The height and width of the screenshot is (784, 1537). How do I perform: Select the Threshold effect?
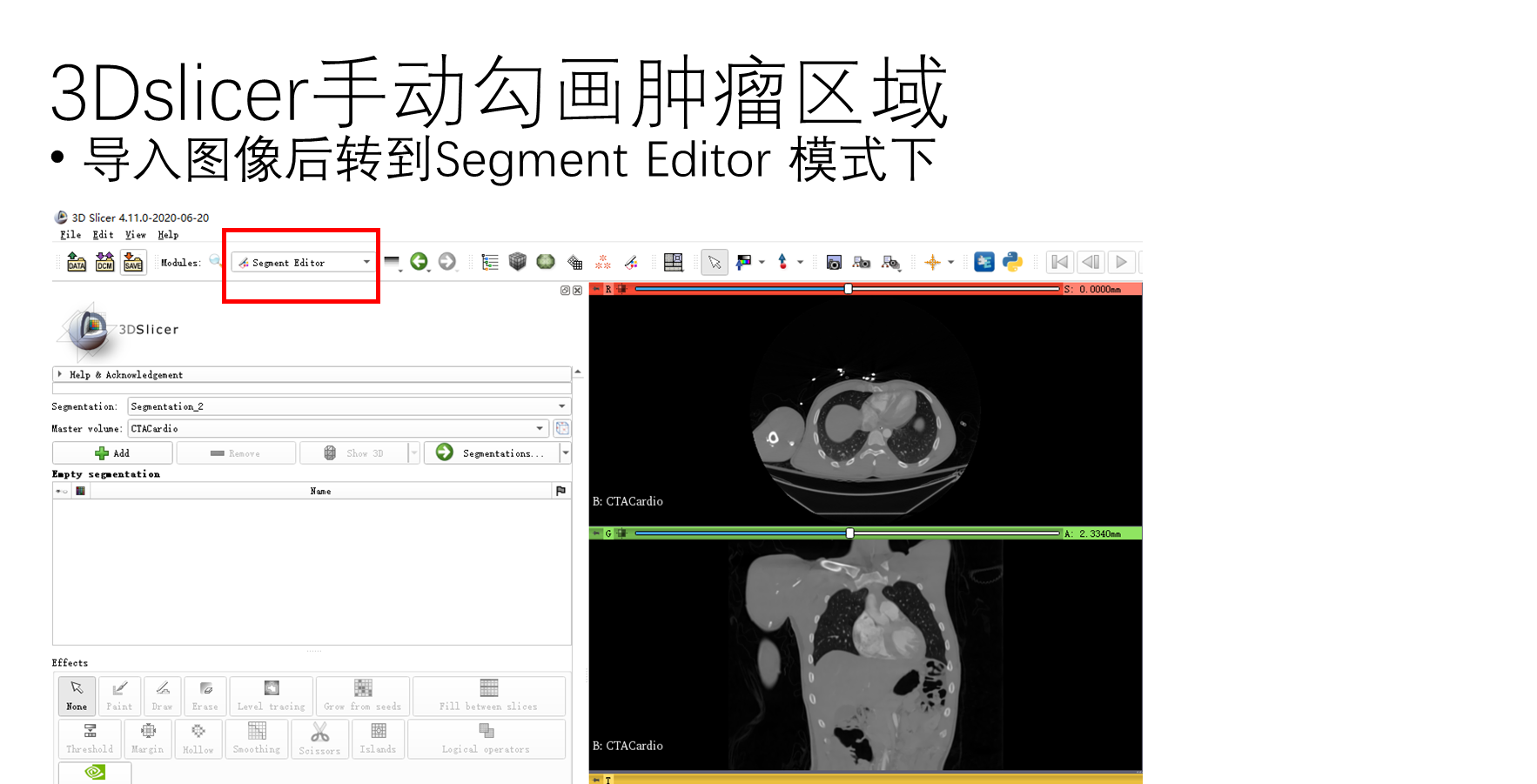pyautogui.click(x=90, y=739)
